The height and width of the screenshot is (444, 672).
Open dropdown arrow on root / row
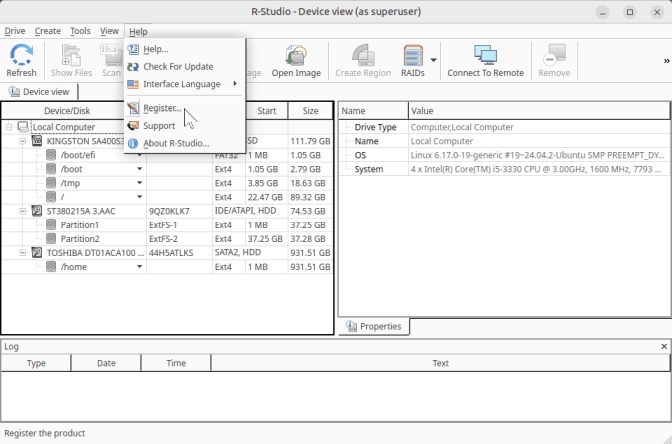pyautogui.click(x=139, y=197)
